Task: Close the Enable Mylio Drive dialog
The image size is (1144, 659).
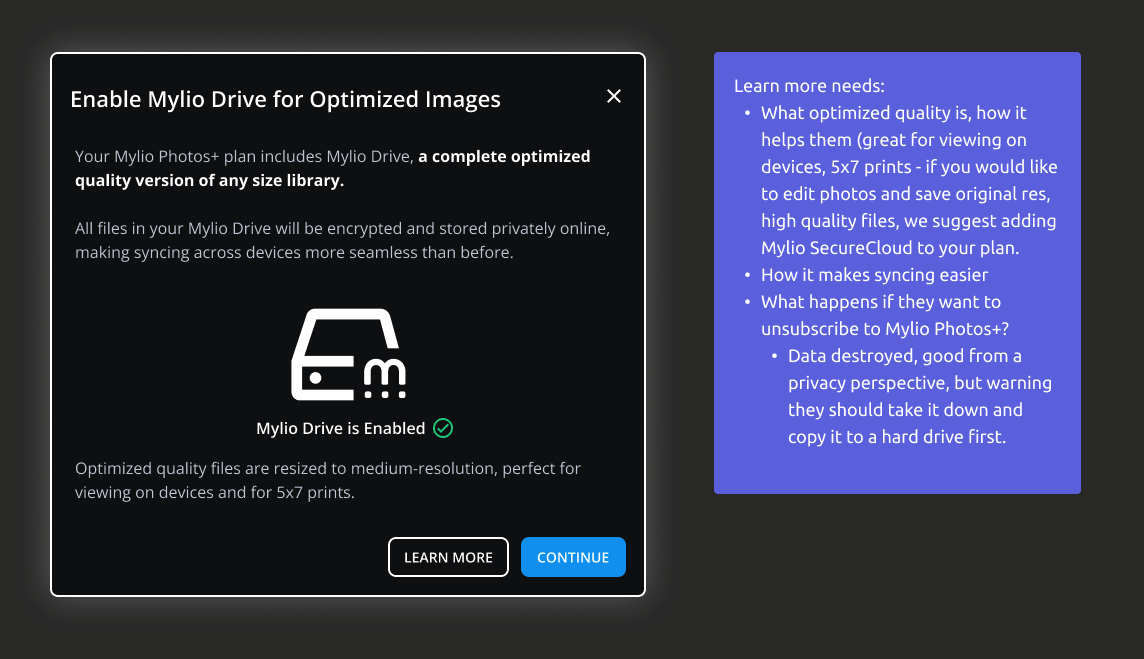Action: (x=614, y=96)
